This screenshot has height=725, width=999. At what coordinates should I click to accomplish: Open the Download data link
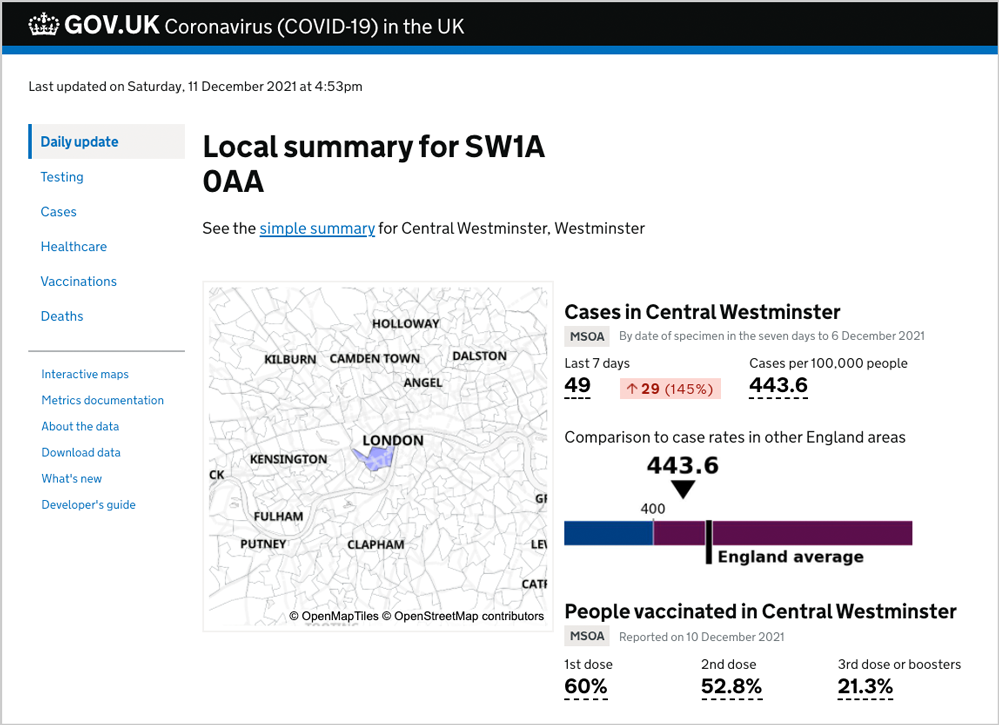(81, 452)
